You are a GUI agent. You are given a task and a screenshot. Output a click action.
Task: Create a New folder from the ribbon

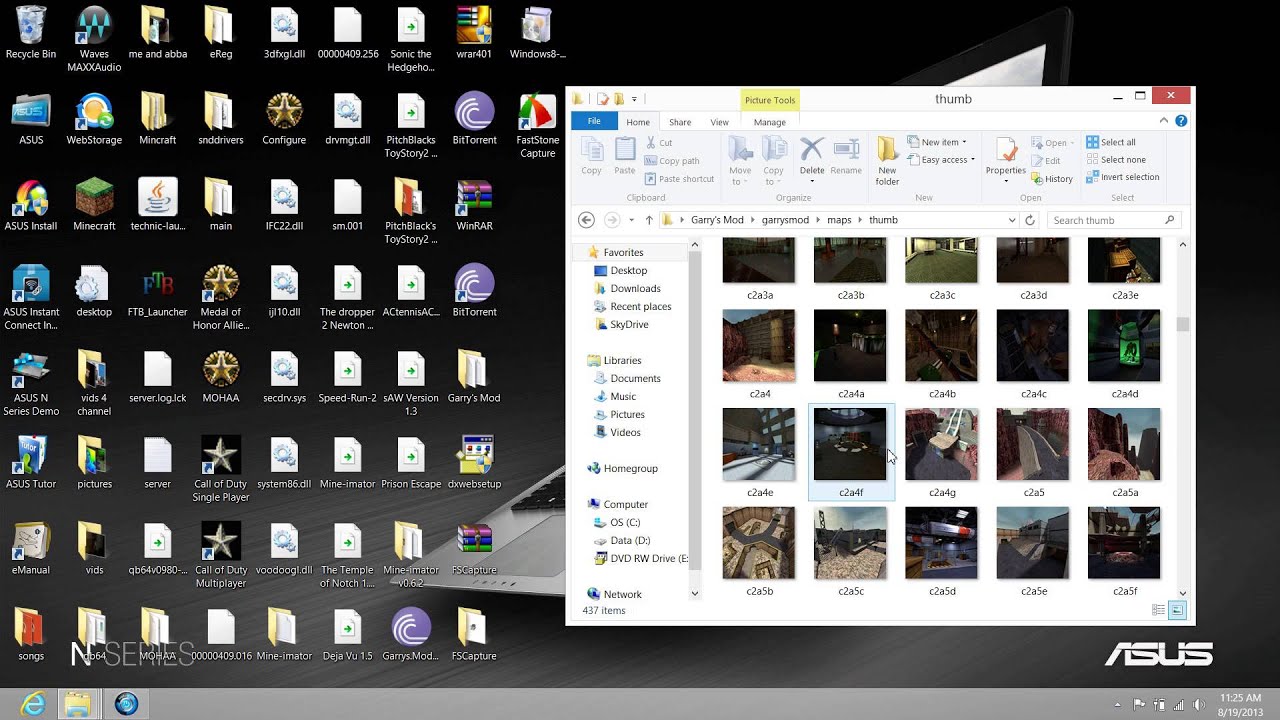point(887,161)
